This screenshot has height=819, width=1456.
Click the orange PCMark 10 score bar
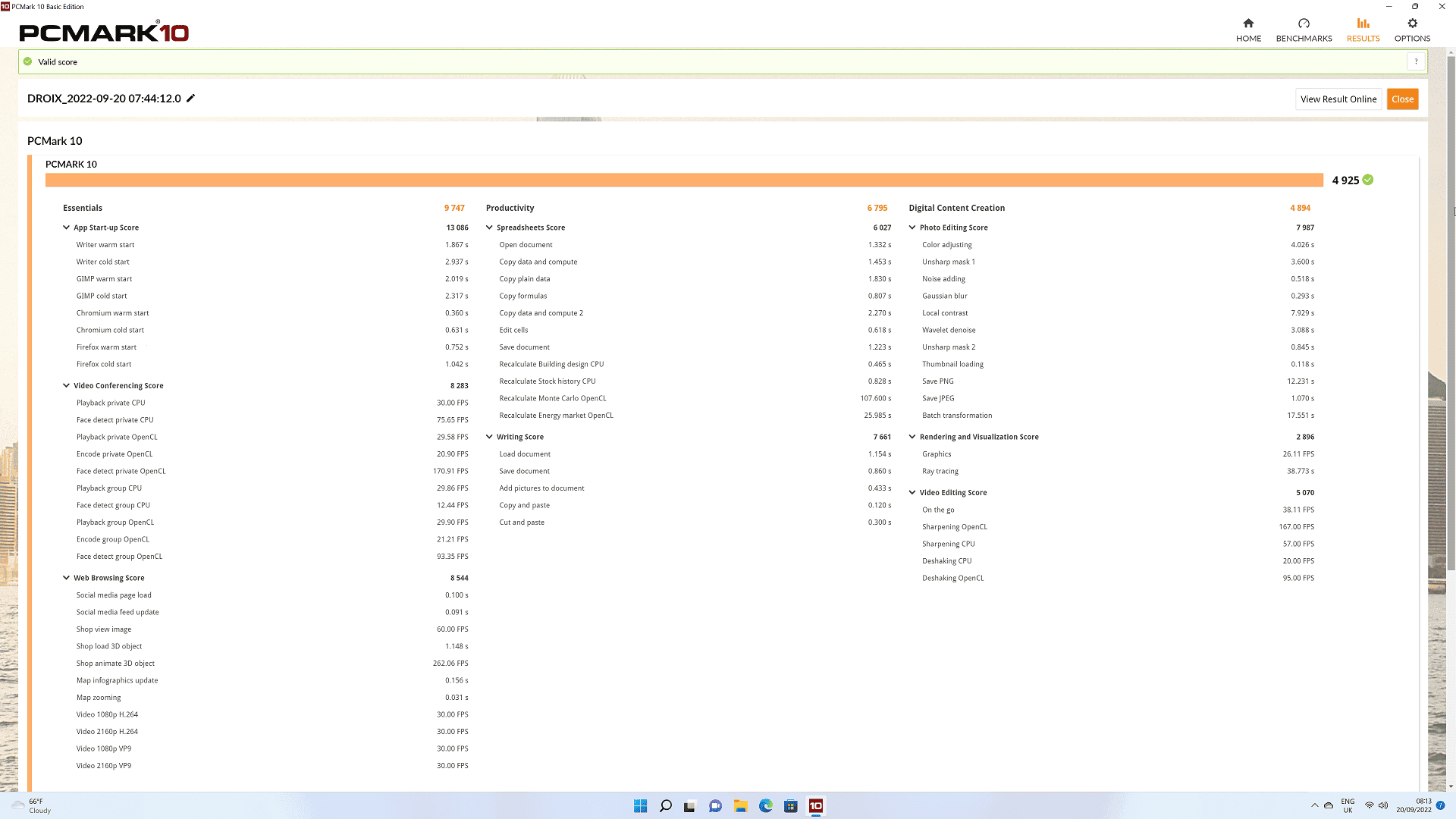pos(684,180)
